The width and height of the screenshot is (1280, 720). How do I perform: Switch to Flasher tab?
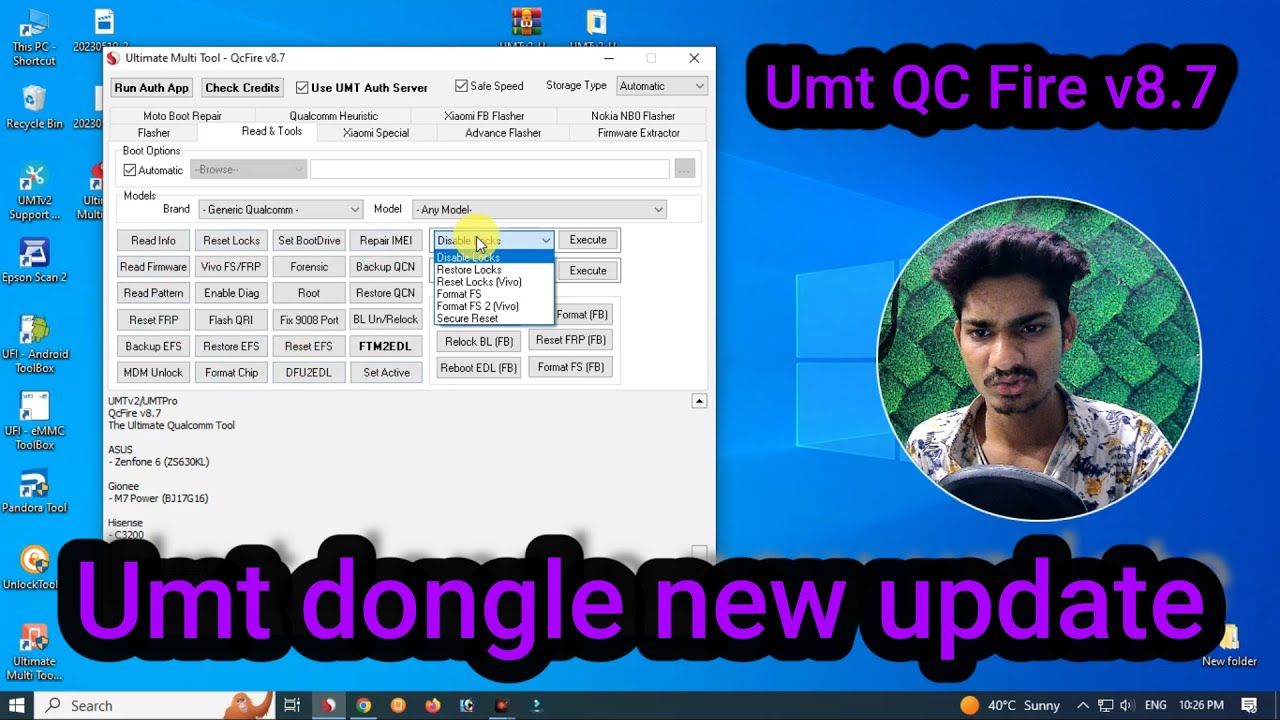coord(154,133)
